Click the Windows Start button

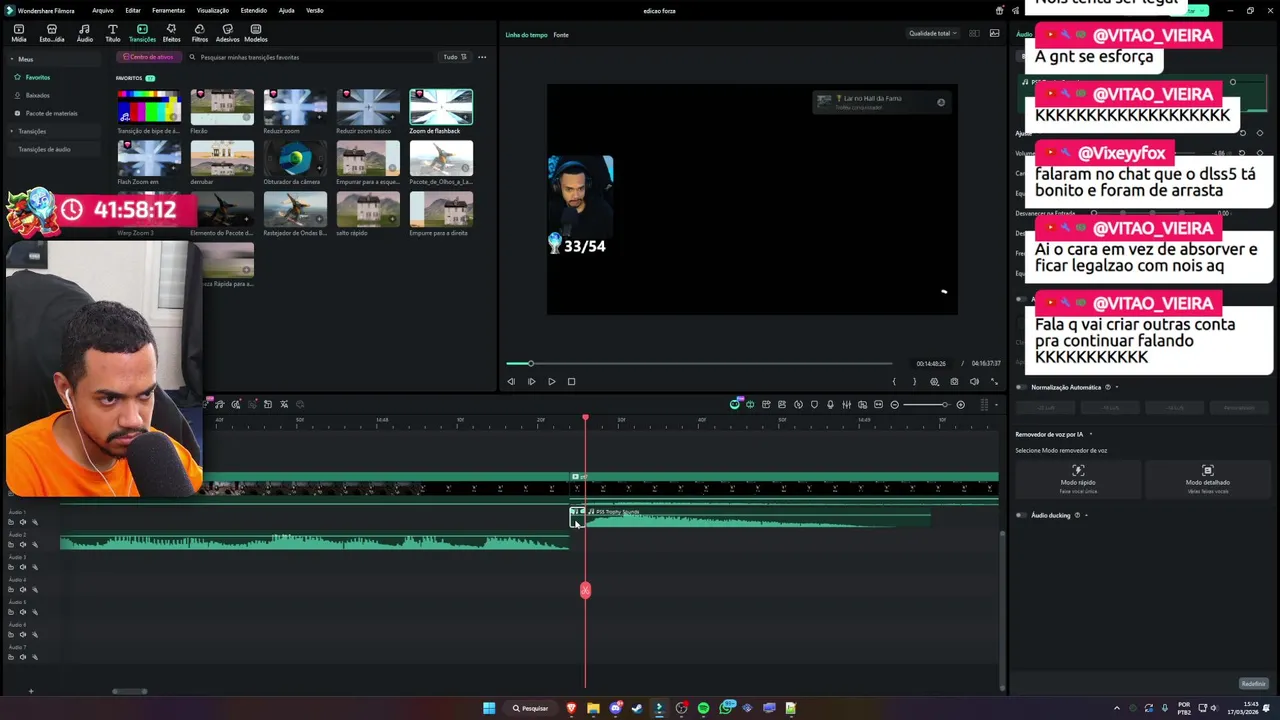tap(489, 708)
